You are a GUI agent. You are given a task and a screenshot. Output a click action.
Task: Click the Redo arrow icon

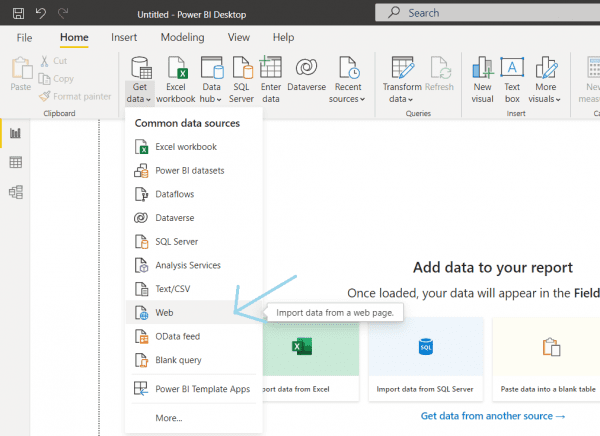(x=63, y=14)
